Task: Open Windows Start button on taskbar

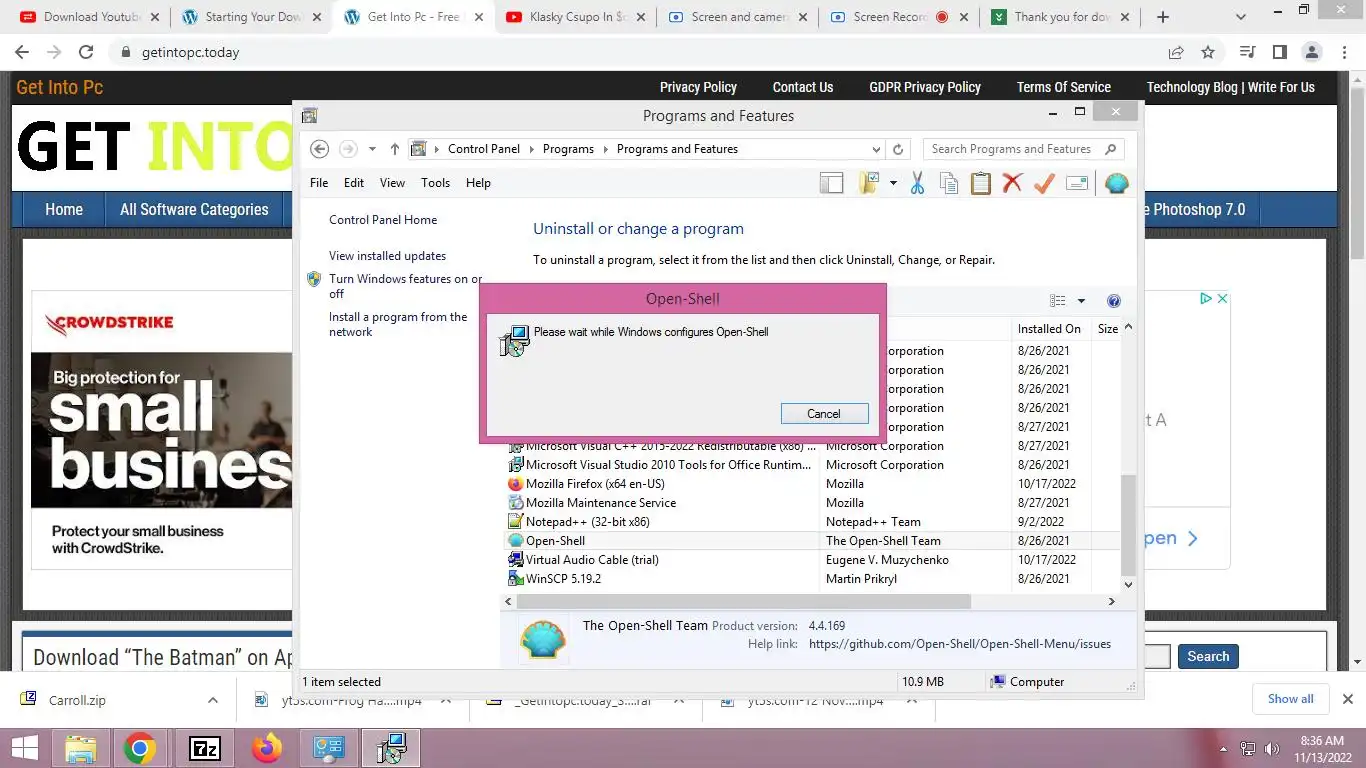Action: [25, 748]
